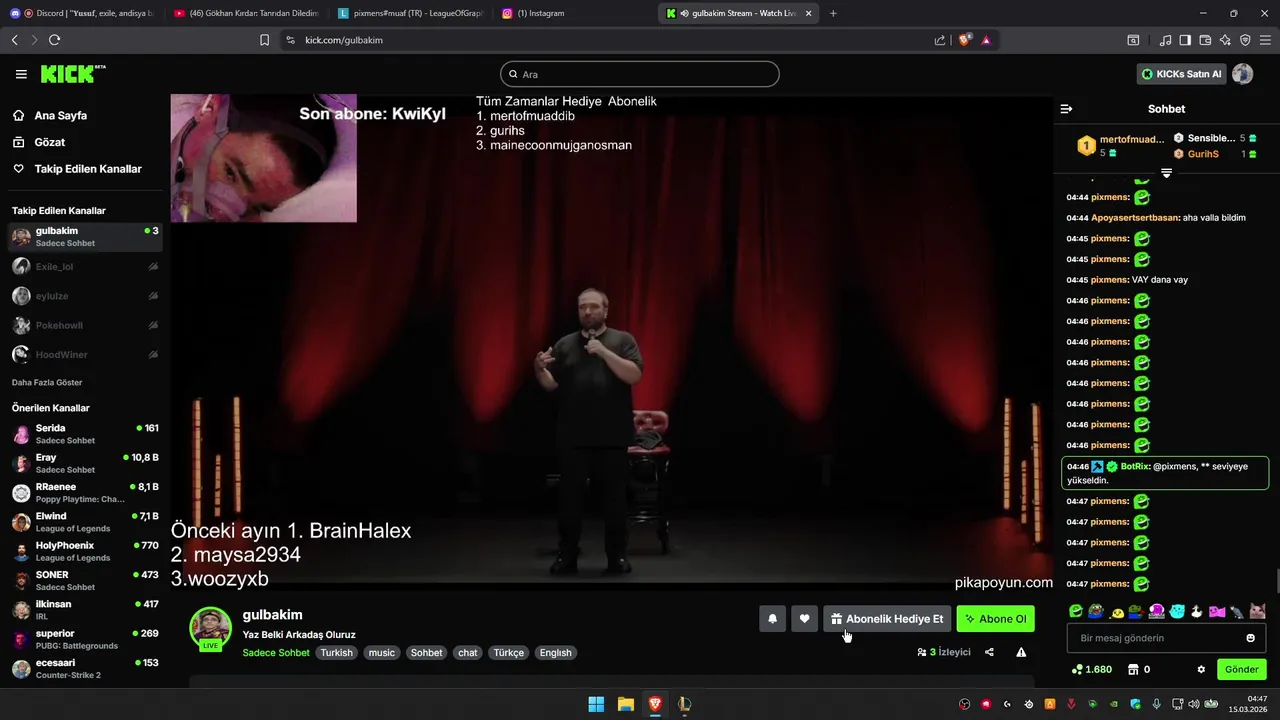The height and width of the screenshot is (720, 1280).
Task: Open a new browser tab
Action: pos(833,13)
